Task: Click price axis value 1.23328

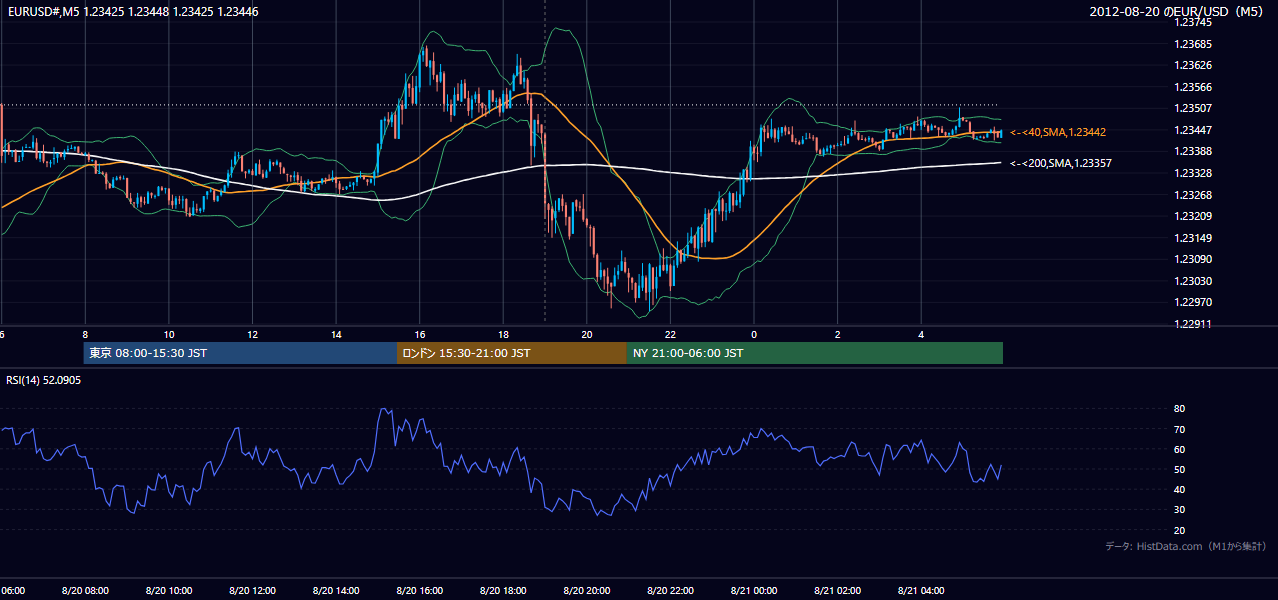Action: 1193,173
